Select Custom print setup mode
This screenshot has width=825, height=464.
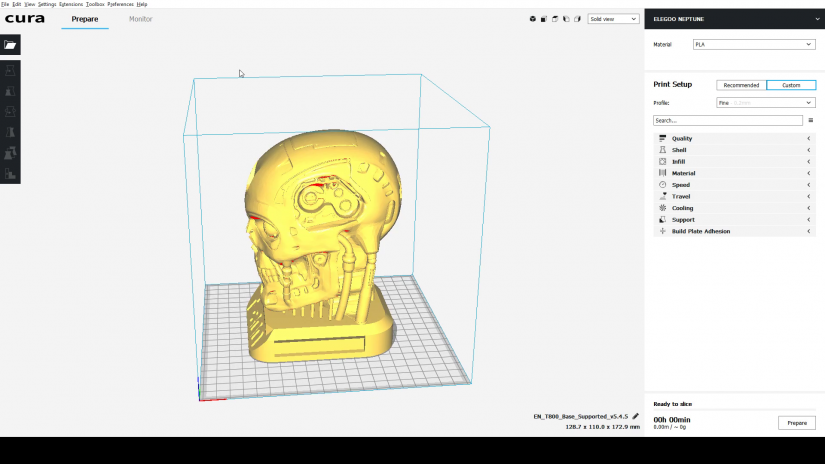click(x=791, y=85)
